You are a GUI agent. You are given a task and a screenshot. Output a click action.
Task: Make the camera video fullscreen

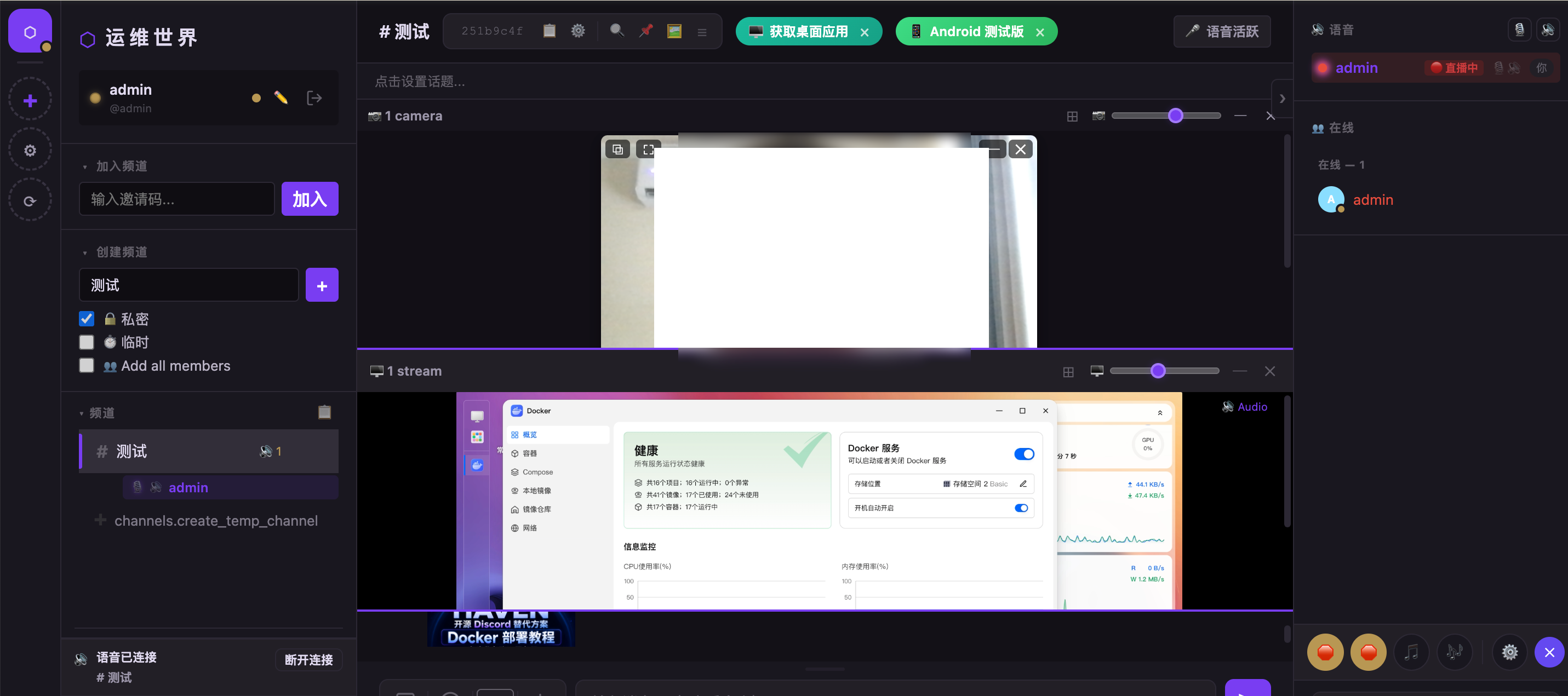coord(648,149)
